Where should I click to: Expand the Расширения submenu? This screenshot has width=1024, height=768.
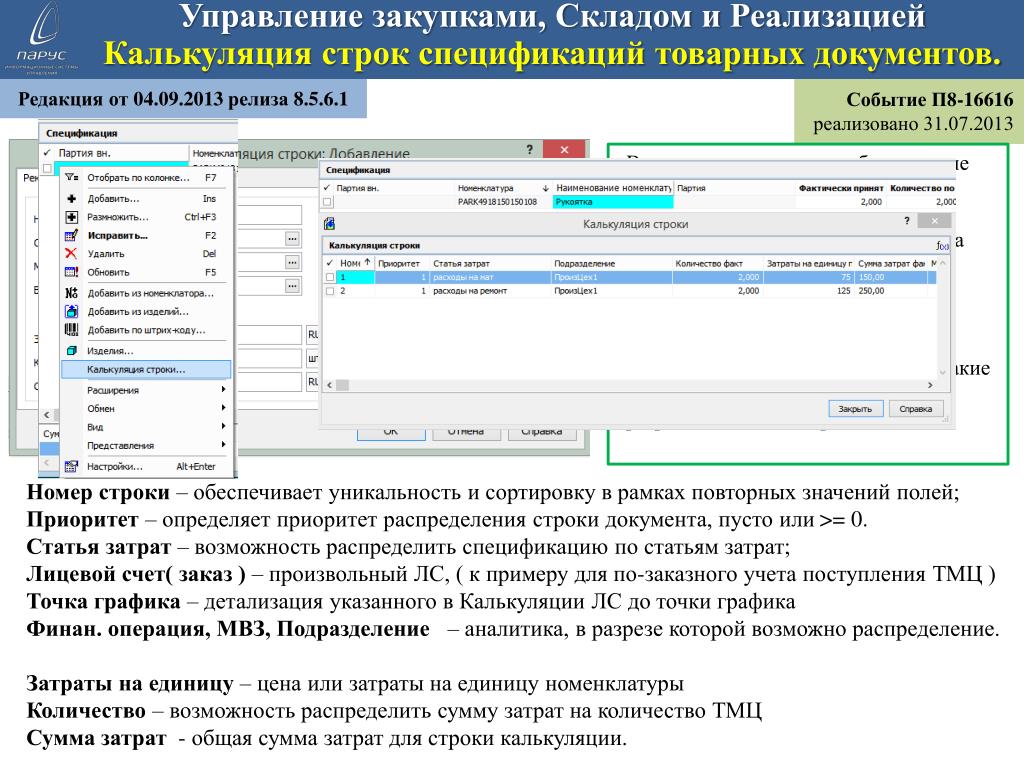coord(223,390)
